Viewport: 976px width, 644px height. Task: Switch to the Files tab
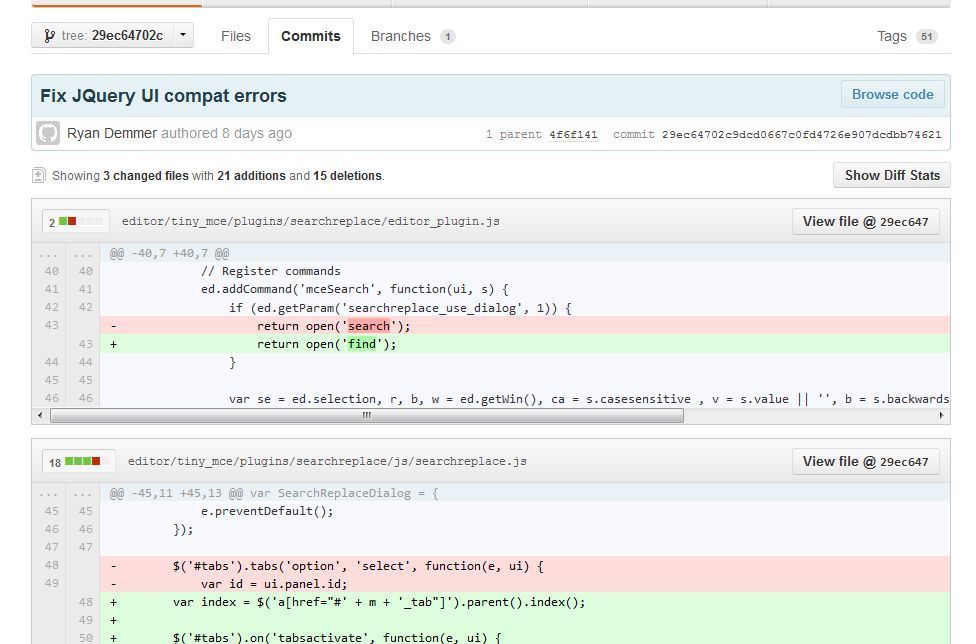pos(235,36)
